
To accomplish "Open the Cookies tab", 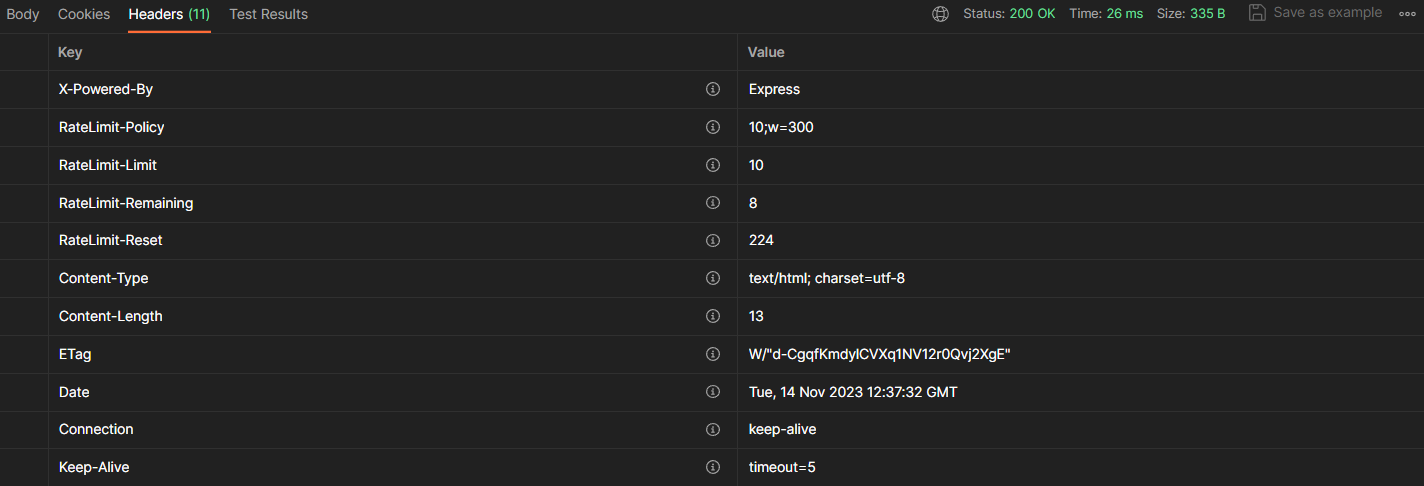I will 84,14.
